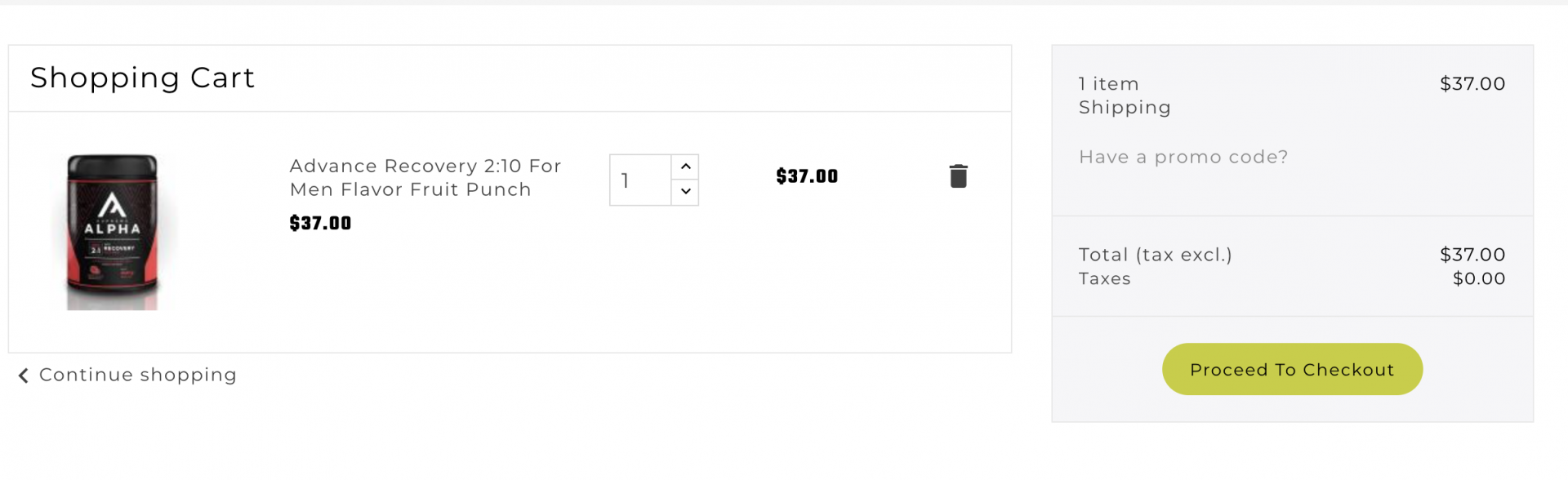Click the Taxes label in the summary
This screenshot has height=480, width=1568.
point(1104,279)
